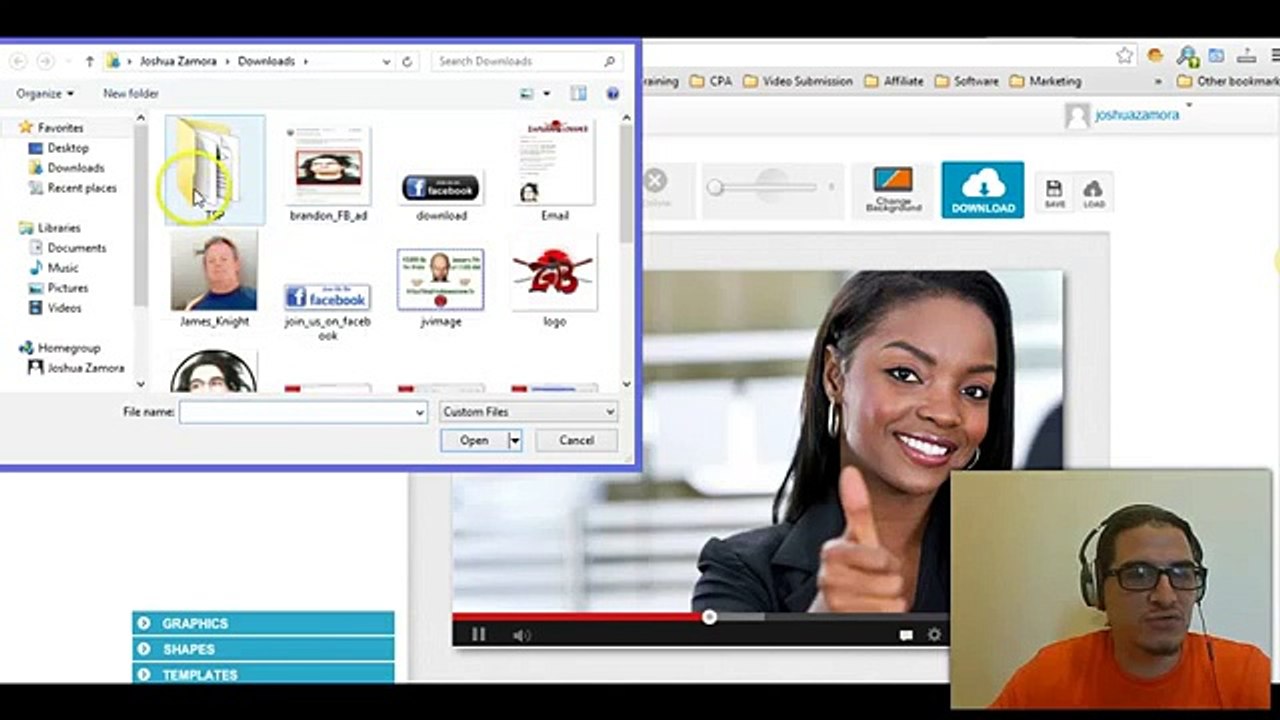The image size is (1280, 720).
Task: Click the Open button's split dropdown arrow
Action: (515, 440)
